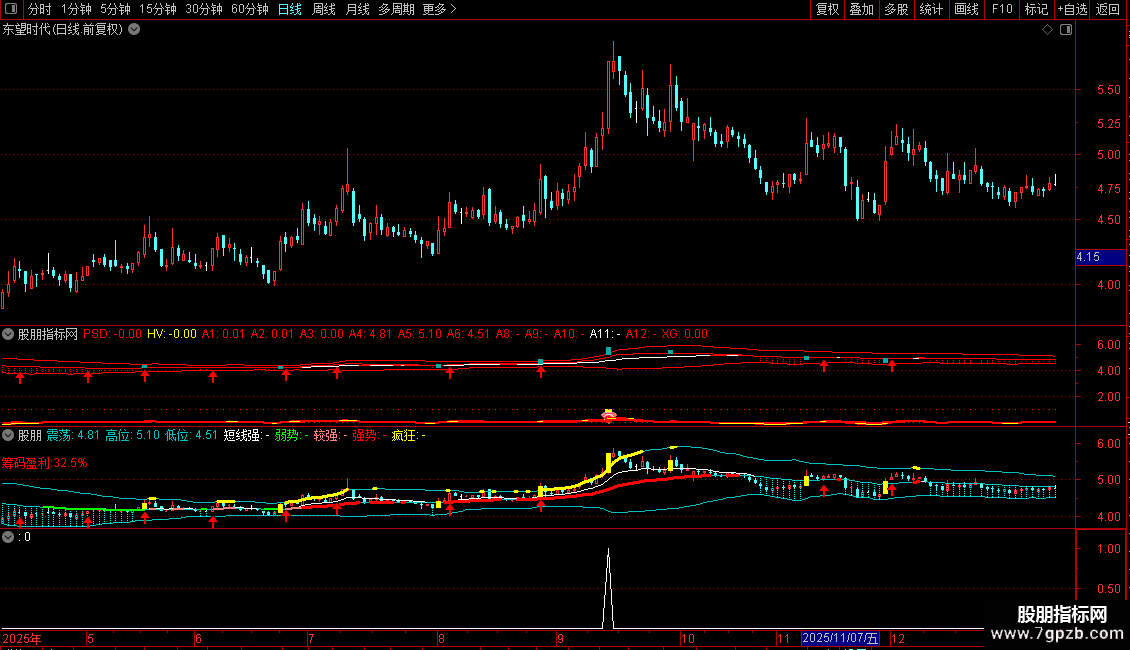
Task: Open the 复权 adjustment option
Action: (827, 9)
